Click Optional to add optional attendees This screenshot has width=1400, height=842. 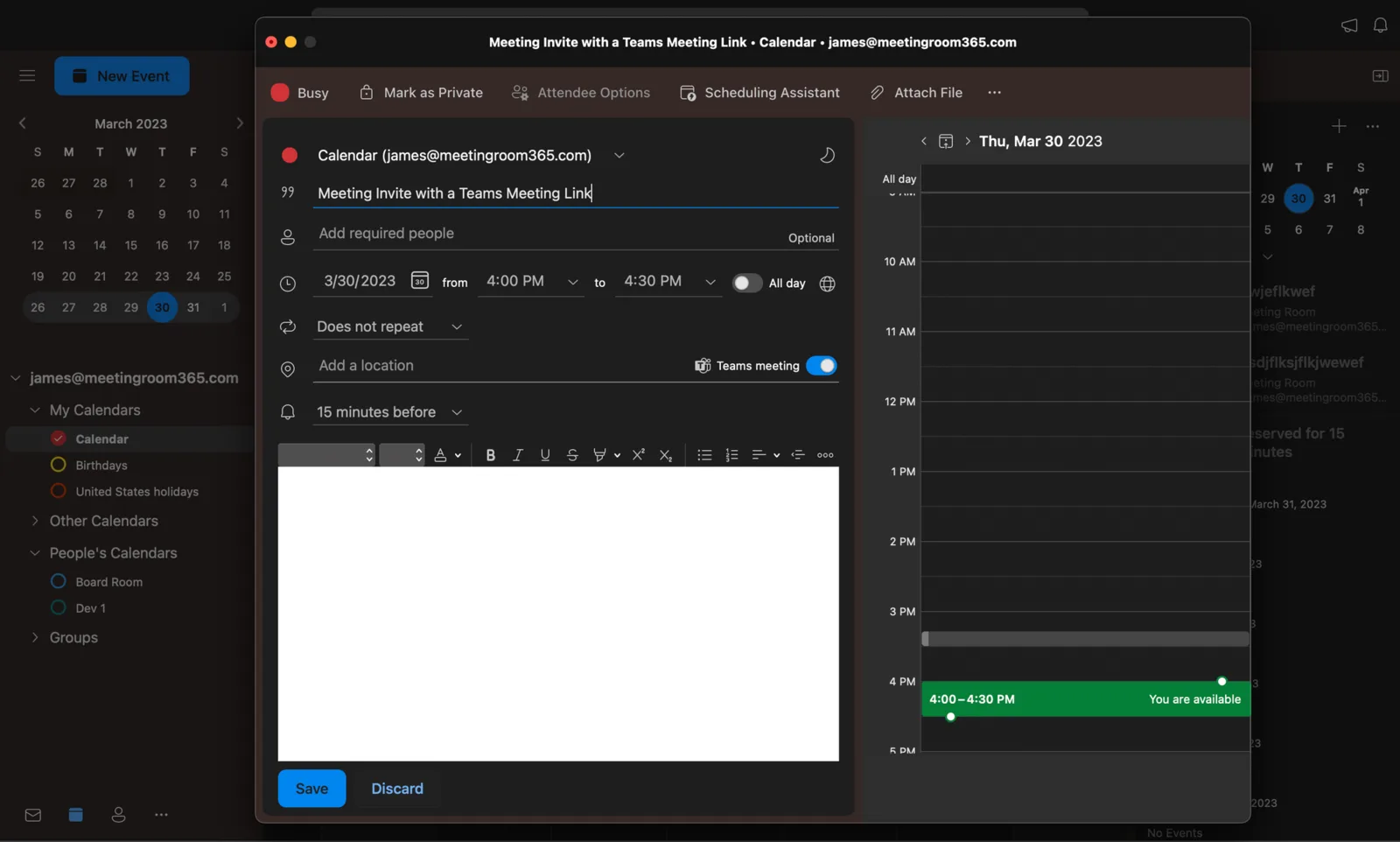pos(811,238)
